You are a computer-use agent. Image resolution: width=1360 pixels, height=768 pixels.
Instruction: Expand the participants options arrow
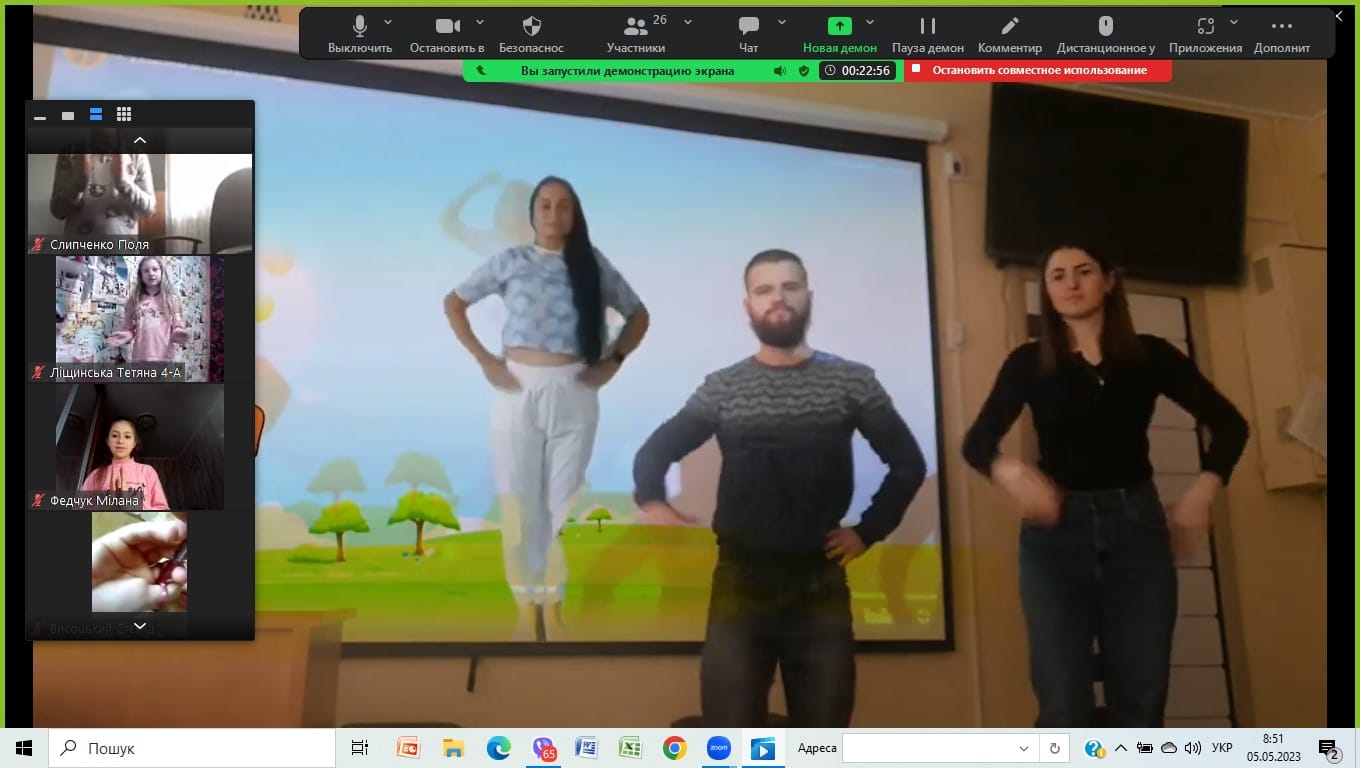[x=688, y=22]
